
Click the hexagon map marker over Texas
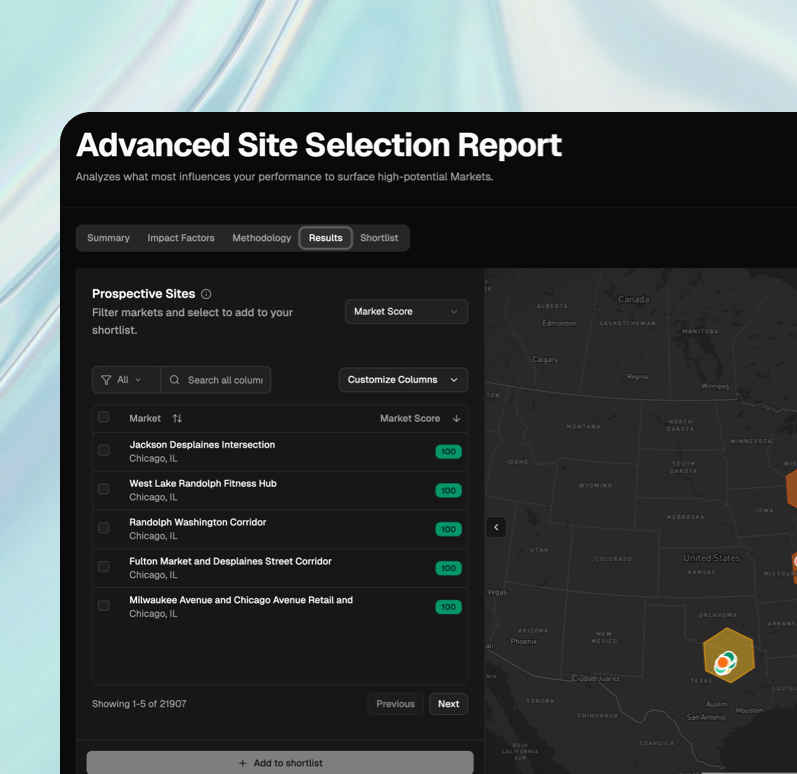coord(727,656)
